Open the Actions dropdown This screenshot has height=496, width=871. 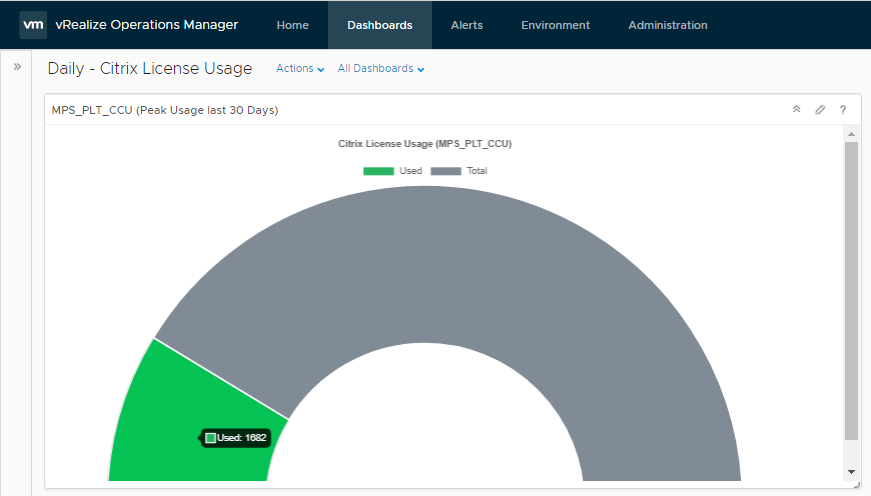pyautogui.click(x=300, y=69)
